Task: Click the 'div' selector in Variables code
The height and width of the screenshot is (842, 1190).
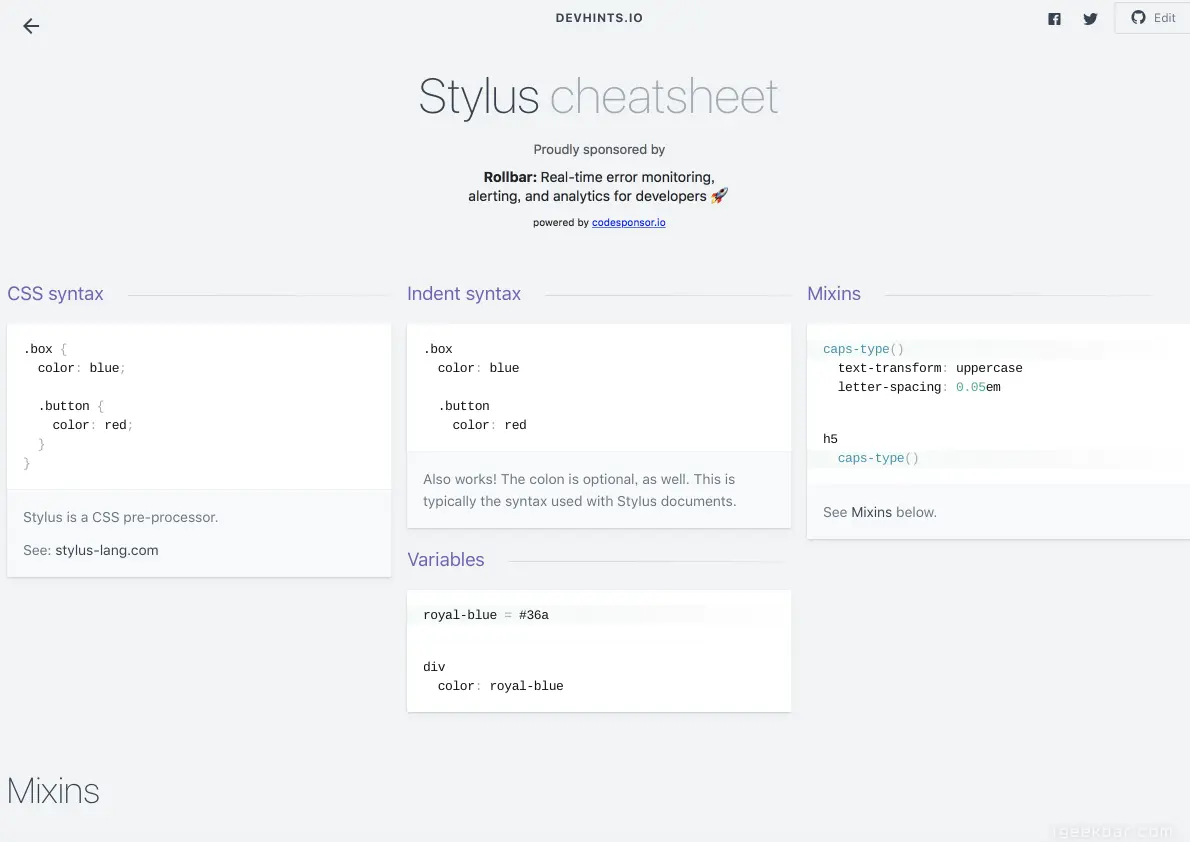Action: click(434, 667)
